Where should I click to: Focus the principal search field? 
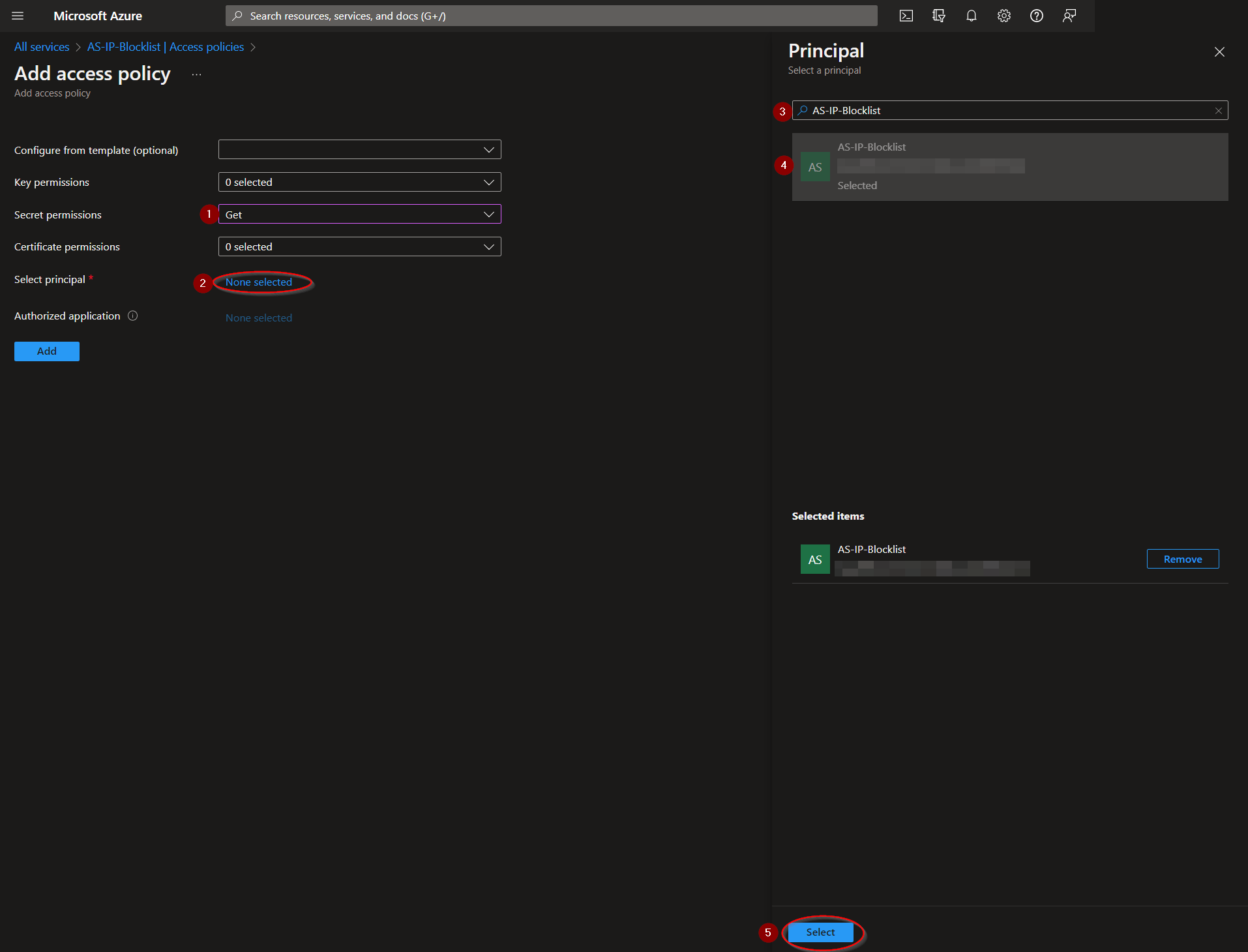point(1010,110)
